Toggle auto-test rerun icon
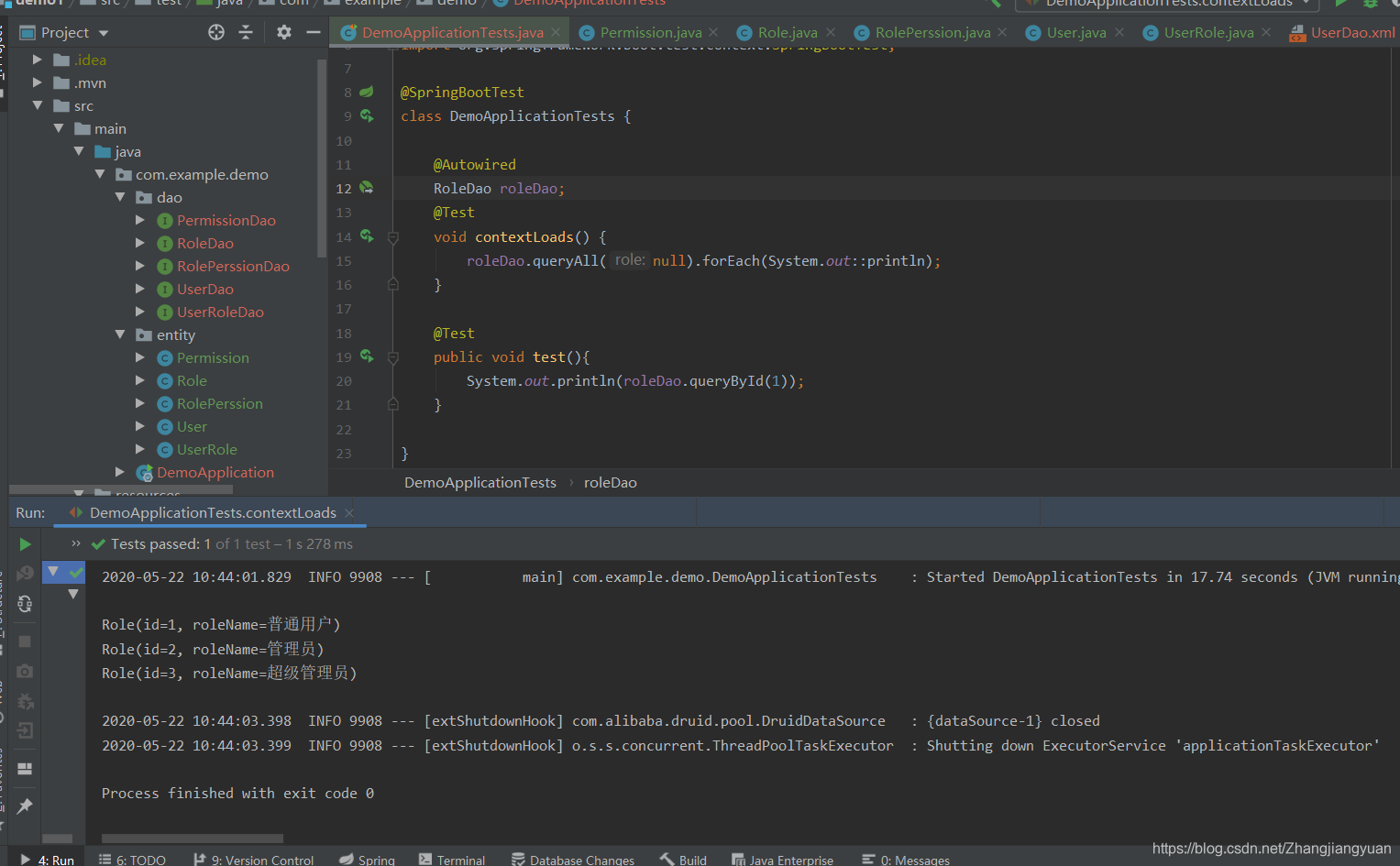 [x=25, y=605]
